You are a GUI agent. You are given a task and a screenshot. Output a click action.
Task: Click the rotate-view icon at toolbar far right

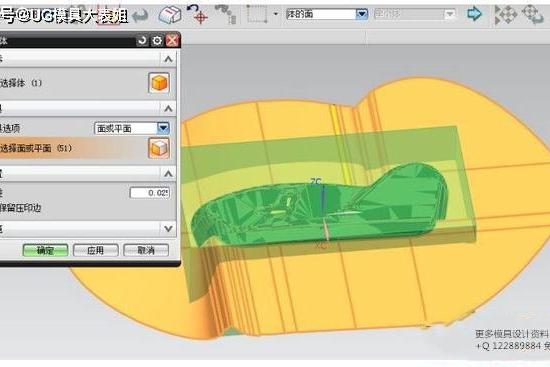[532, 14]
